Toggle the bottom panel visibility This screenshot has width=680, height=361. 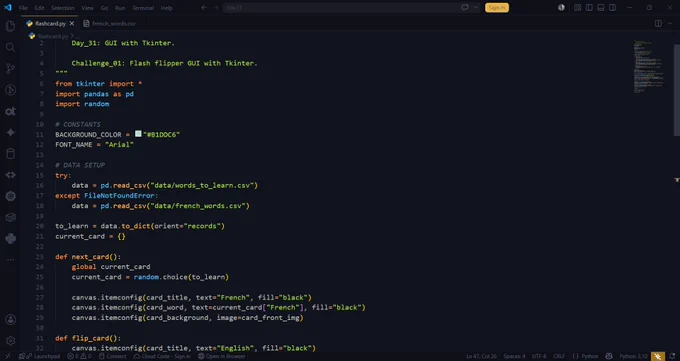[x=601, y=7]
